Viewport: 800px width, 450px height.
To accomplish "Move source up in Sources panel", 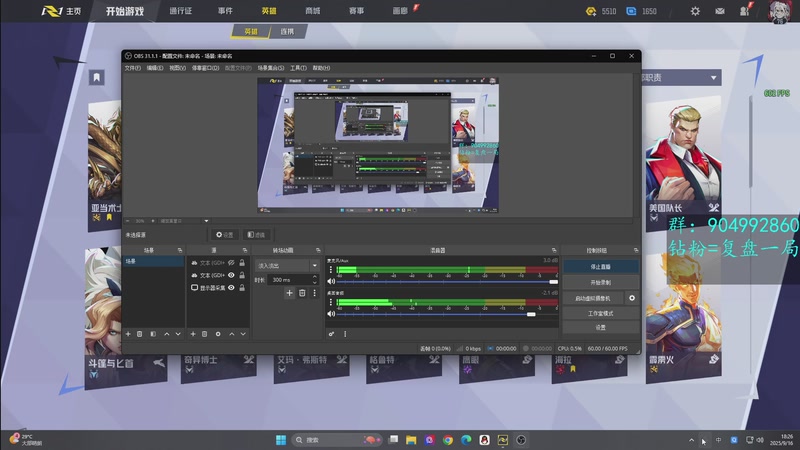I will click(x=232, y=334).
